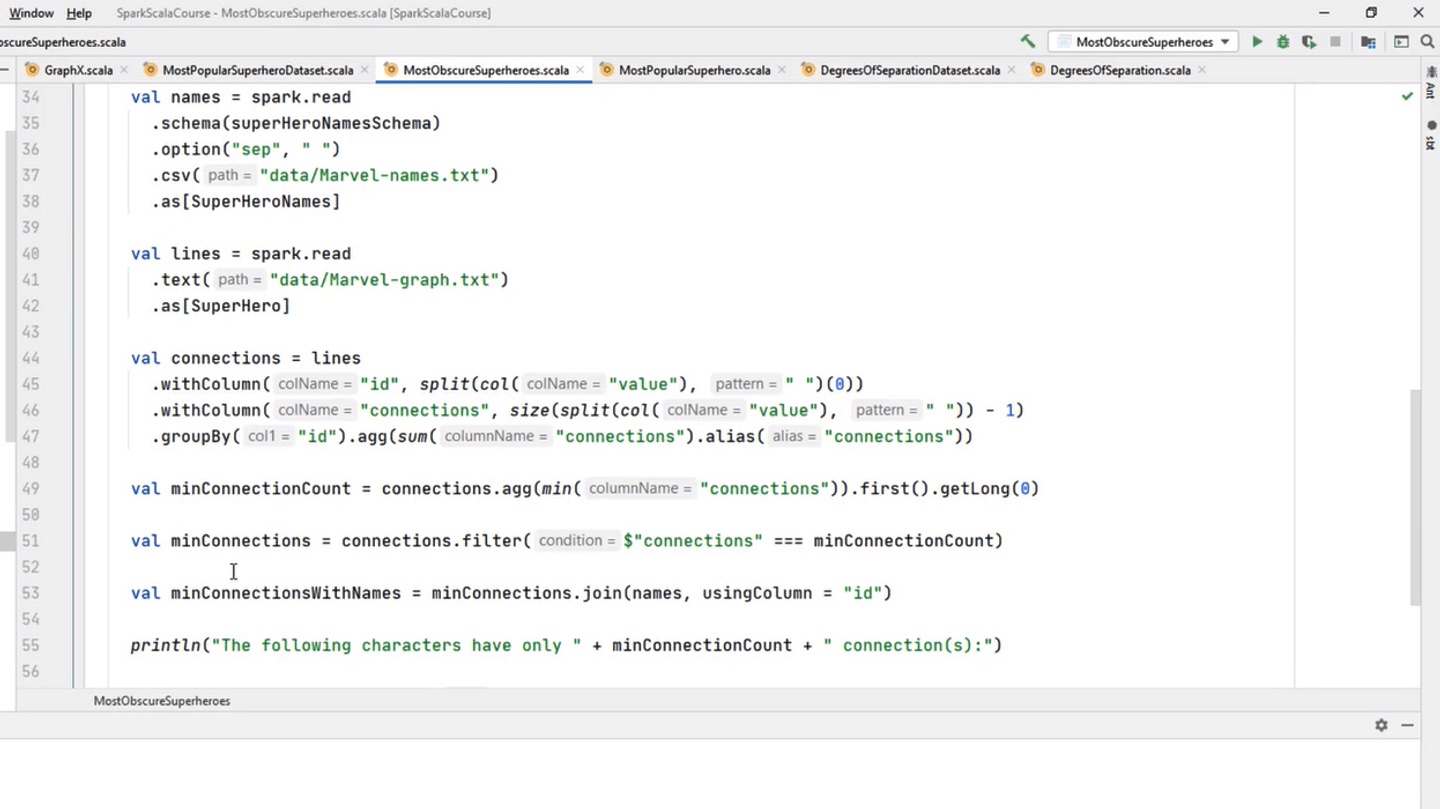The height and width of the screenshot is (809, 1440).
Task: Switch to the GraphX.scala tab
Action: coord(77,70)
